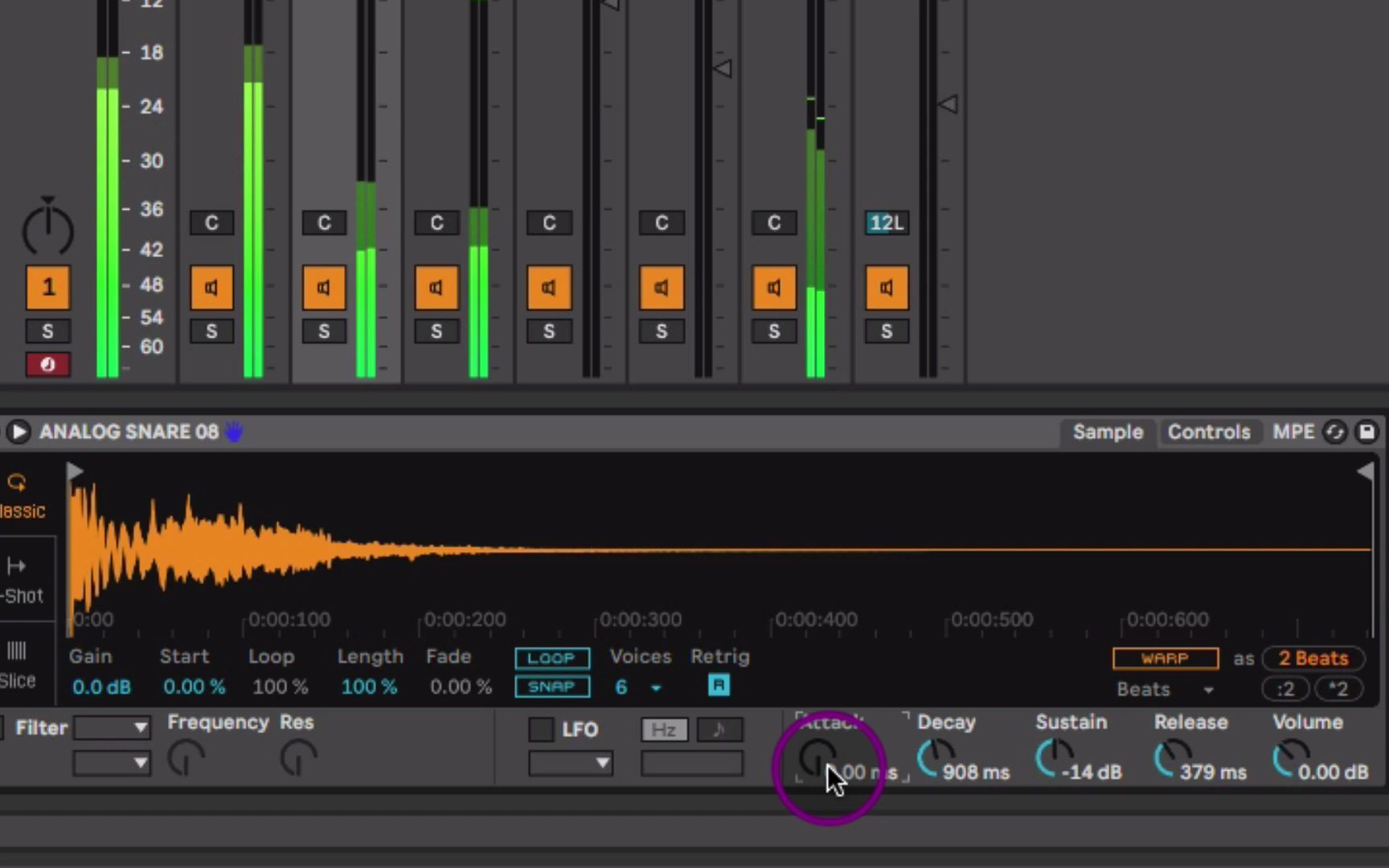Click the Decay envelope knob
The image size is (1389, 868).
[x=936, y=758]
